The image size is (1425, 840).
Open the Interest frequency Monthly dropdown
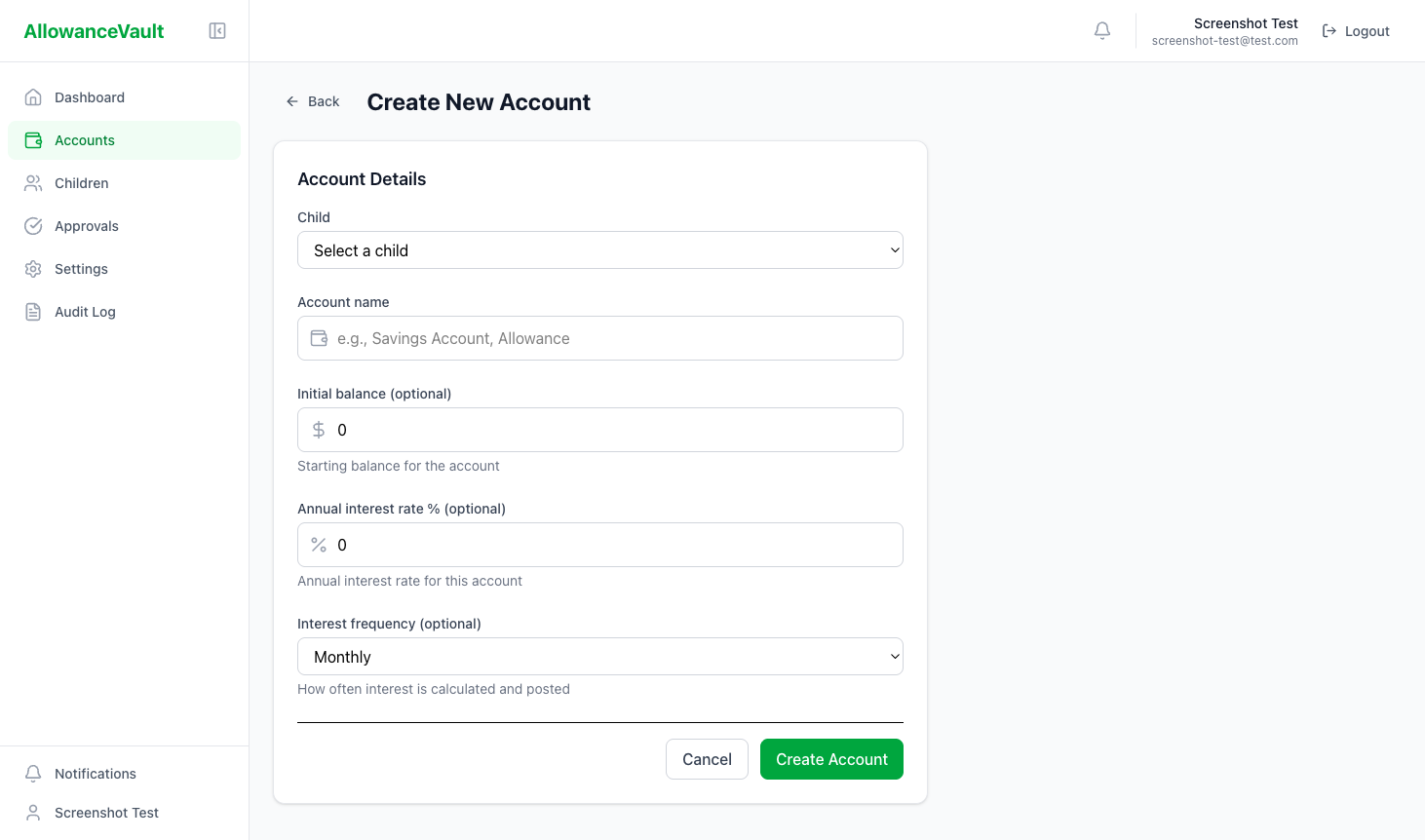pos(599,656)
